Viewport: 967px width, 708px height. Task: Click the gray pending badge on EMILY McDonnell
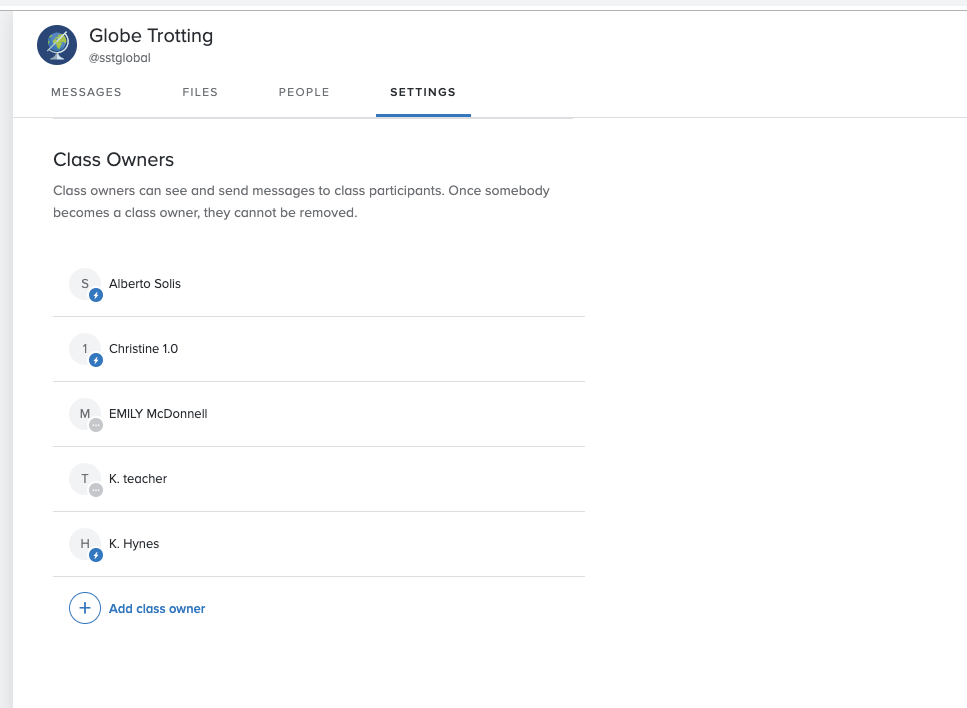pyautogui.click(x=96, y=425)
